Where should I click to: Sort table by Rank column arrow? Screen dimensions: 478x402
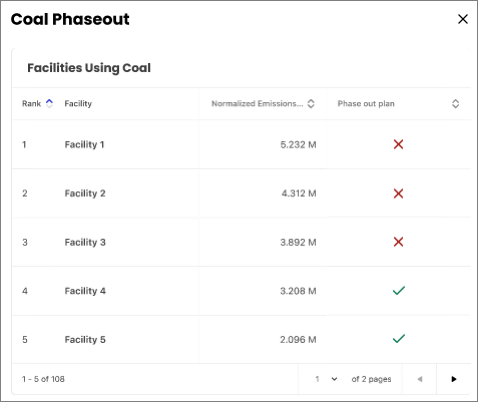click(x=49, y=104)
